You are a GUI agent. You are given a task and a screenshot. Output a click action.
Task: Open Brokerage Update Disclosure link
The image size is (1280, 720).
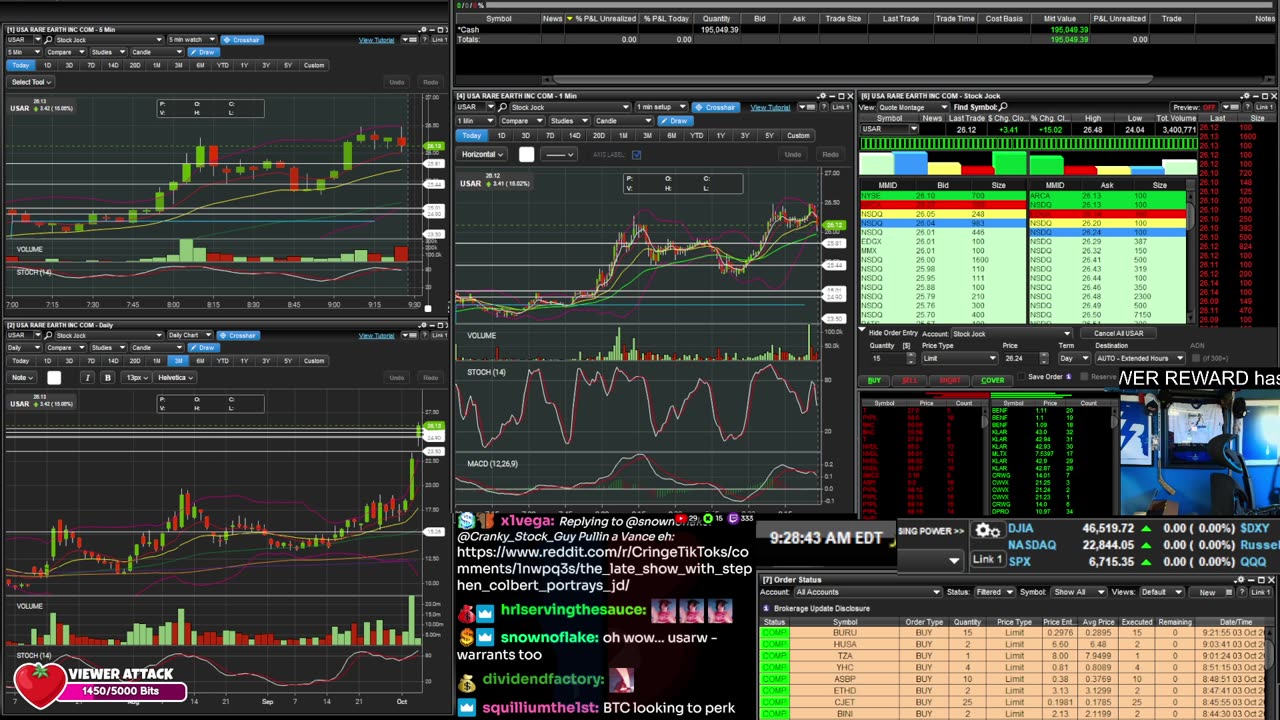pos(822,608)
